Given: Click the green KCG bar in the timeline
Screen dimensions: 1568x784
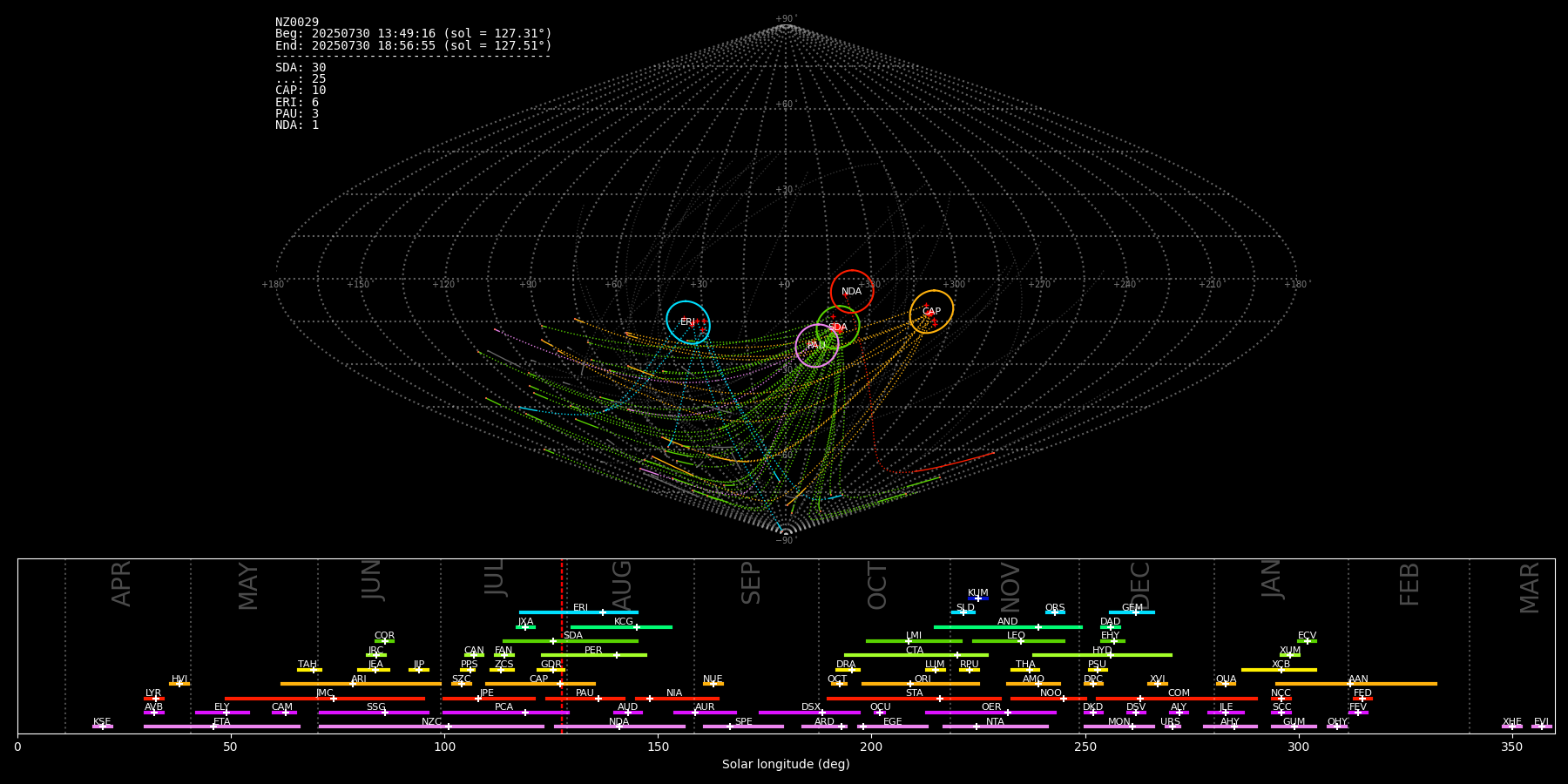Looking at the screenshot, I should (x=621, y=626).
